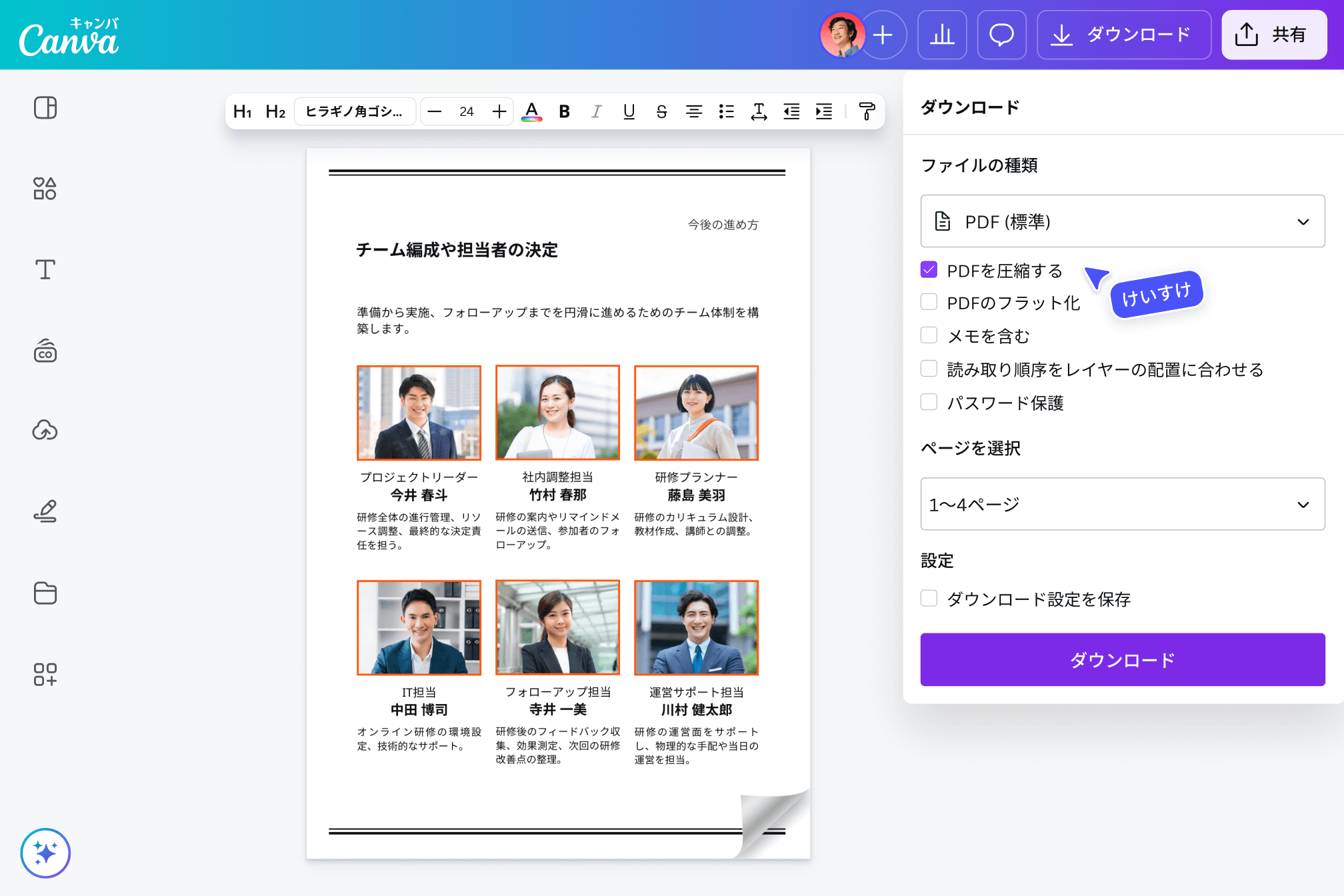Click the 研修プランナー role text
Image resolution: width=1344 pixels, height=896 pixels.
click(696, 477)
